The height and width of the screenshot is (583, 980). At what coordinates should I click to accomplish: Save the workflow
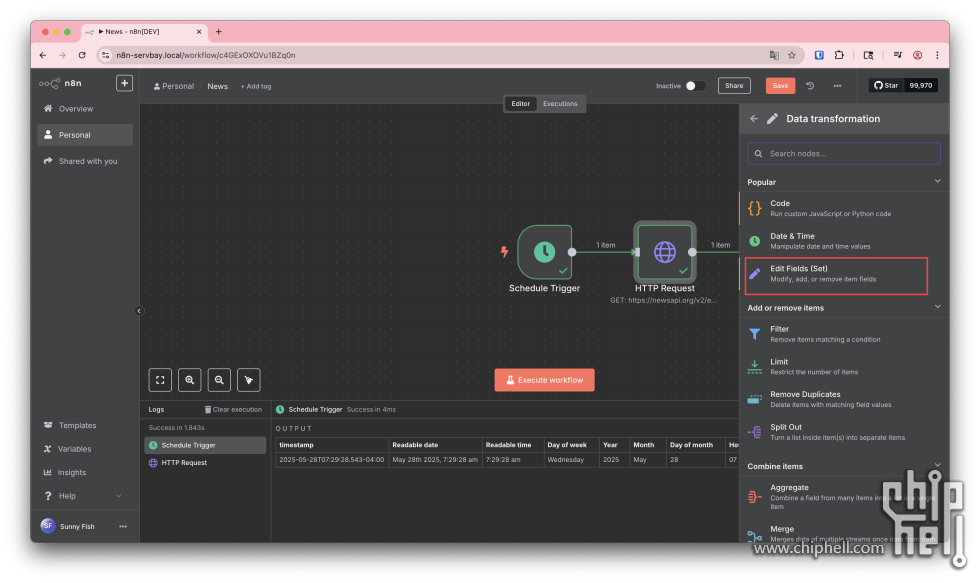click(780, 86)
